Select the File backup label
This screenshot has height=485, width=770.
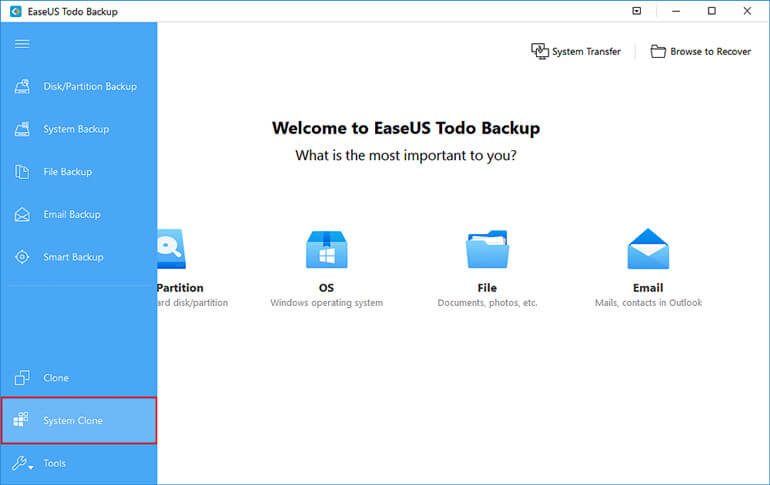coord(487,288)
